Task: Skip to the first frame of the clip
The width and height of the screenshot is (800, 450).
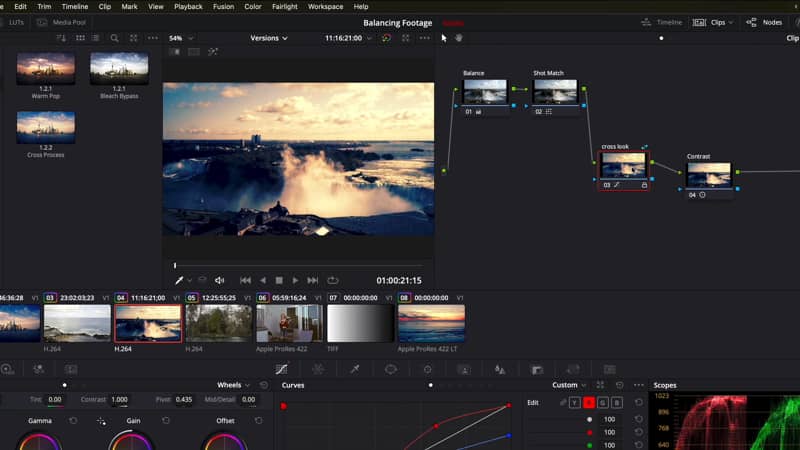Action: tap(245, 281)
